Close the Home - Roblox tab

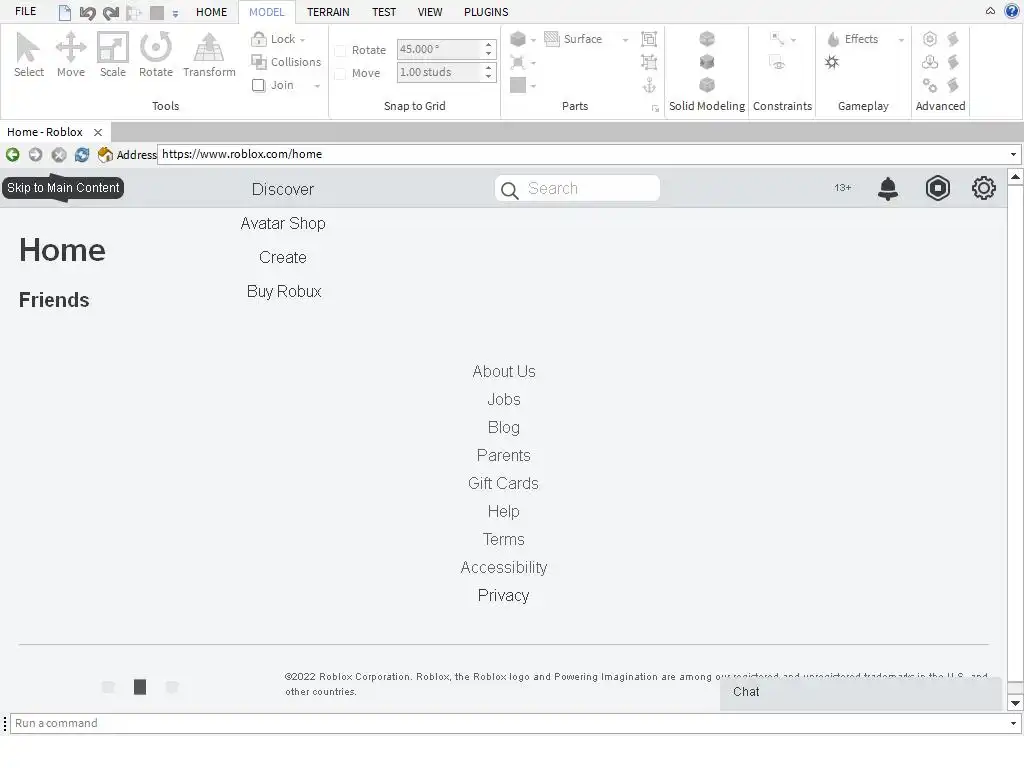point(98,133)
